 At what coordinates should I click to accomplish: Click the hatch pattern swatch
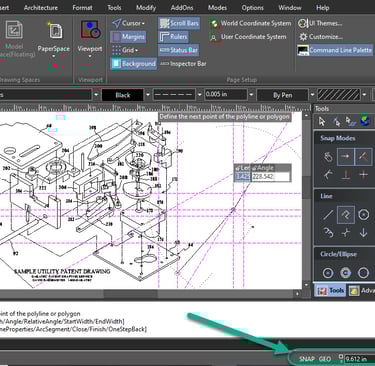click(x=339, y=95)
